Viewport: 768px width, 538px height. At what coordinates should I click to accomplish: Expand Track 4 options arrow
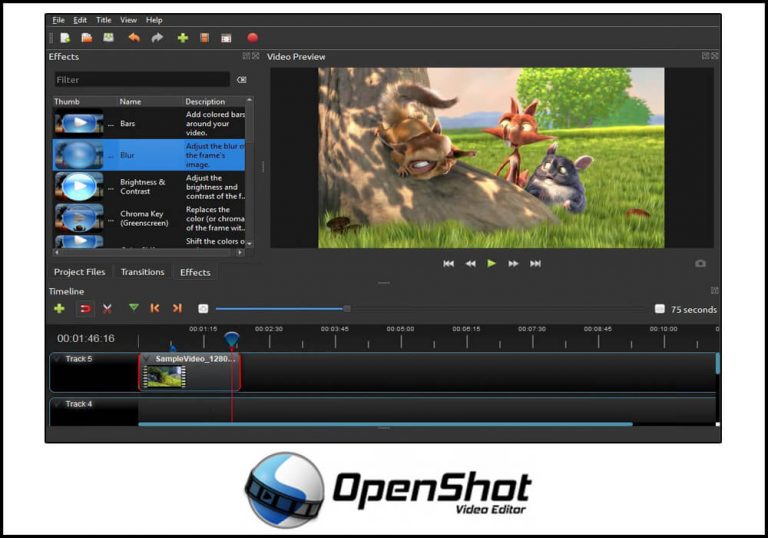(x=57, y=404)
